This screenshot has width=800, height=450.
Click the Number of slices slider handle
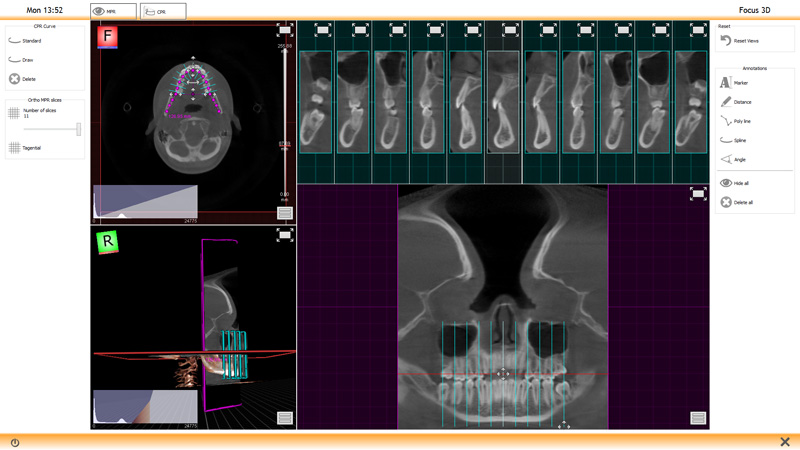point(78,129)
